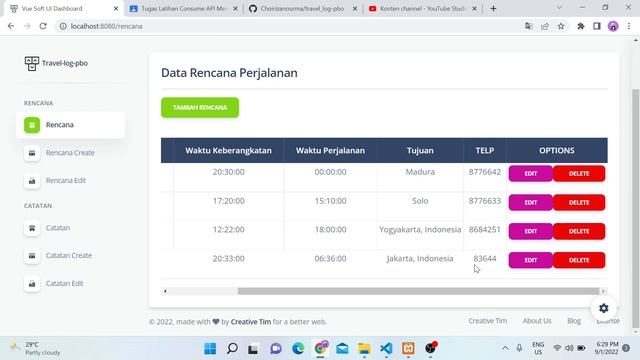Delete the Yogyakarta, Indonesia row
This screenshot has width=640, height=360.
tap(579, 231)
